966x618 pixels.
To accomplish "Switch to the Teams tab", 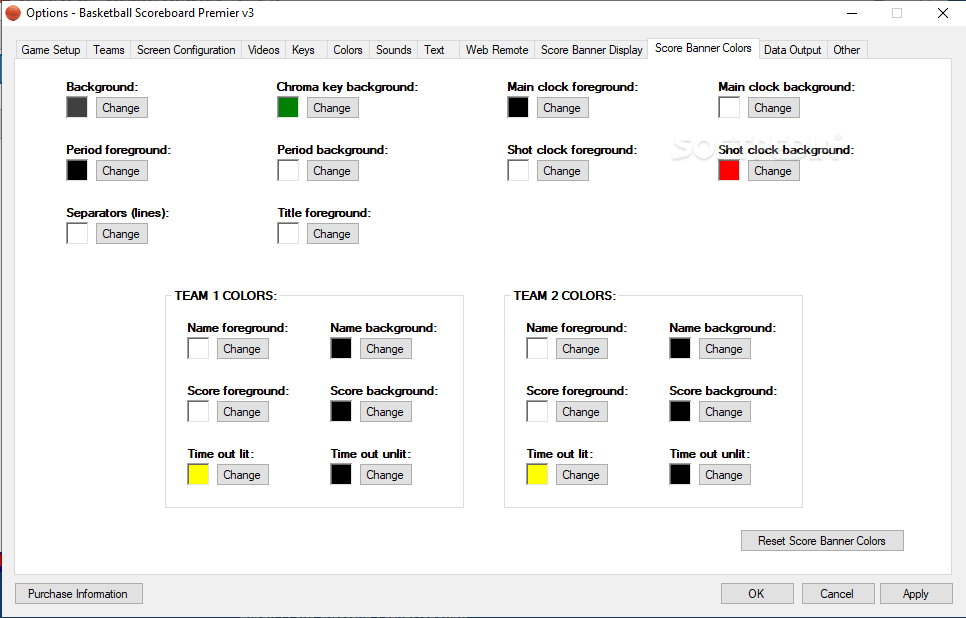I will pos(108,50).
